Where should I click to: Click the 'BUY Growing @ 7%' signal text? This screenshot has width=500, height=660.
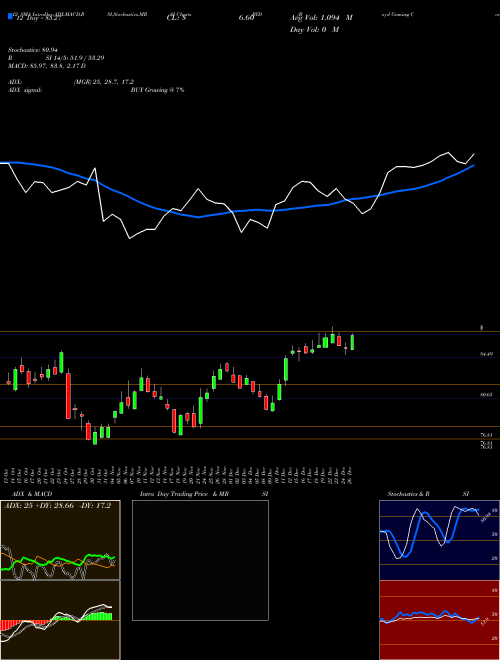click(x=157, y=90)
